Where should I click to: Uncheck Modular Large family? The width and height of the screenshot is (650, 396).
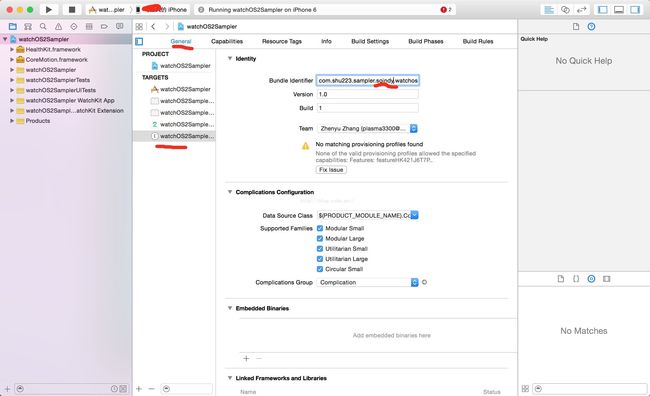(x=320, y=238)
